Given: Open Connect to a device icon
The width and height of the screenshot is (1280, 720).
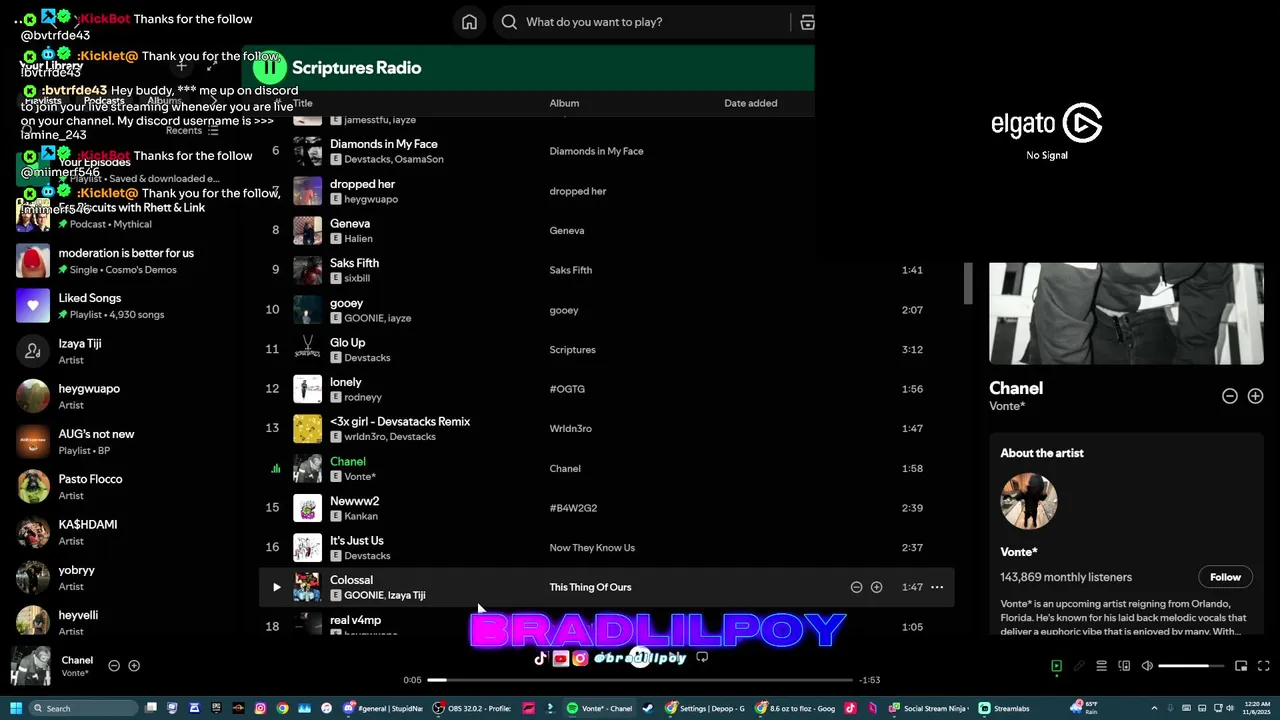Looking at the screenshot, I should pyautogui.click(x=1124, y=666).
